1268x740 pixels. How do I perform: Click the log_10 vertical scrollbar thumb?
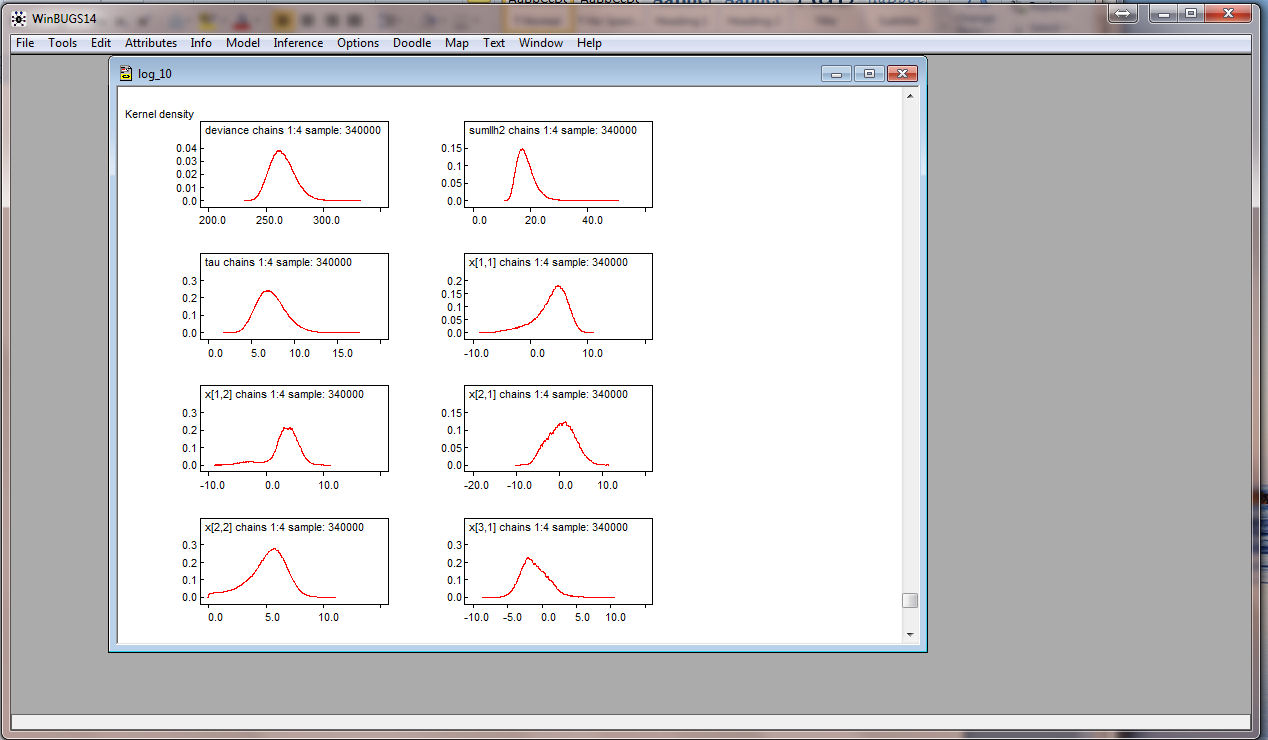pos(909,600)
